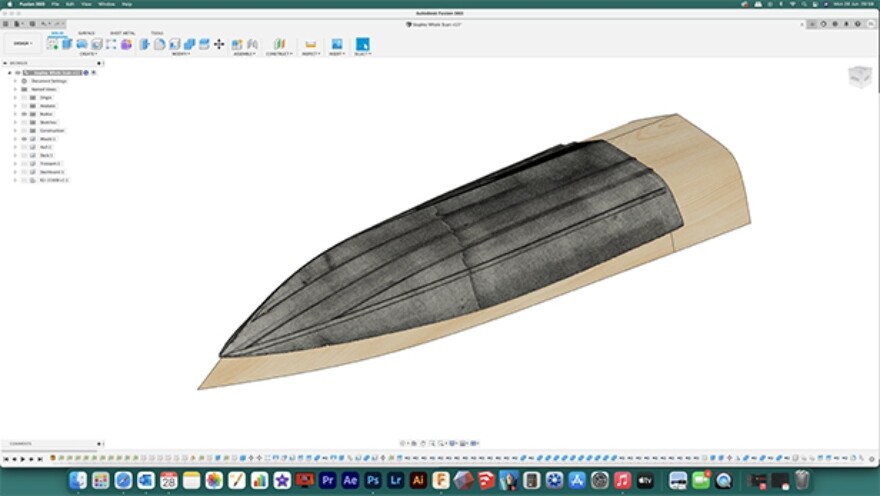Show the Deck:1 component
Screen dimensions: 880x496
[x=24, y=155]
